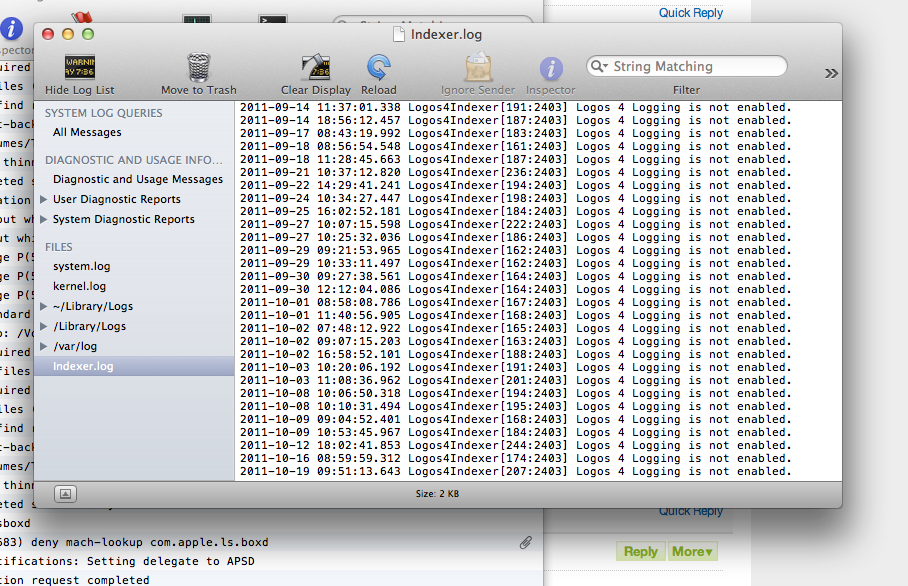Click top Quick Reply link in background window
908x586 pixels.
click(691, 13)
